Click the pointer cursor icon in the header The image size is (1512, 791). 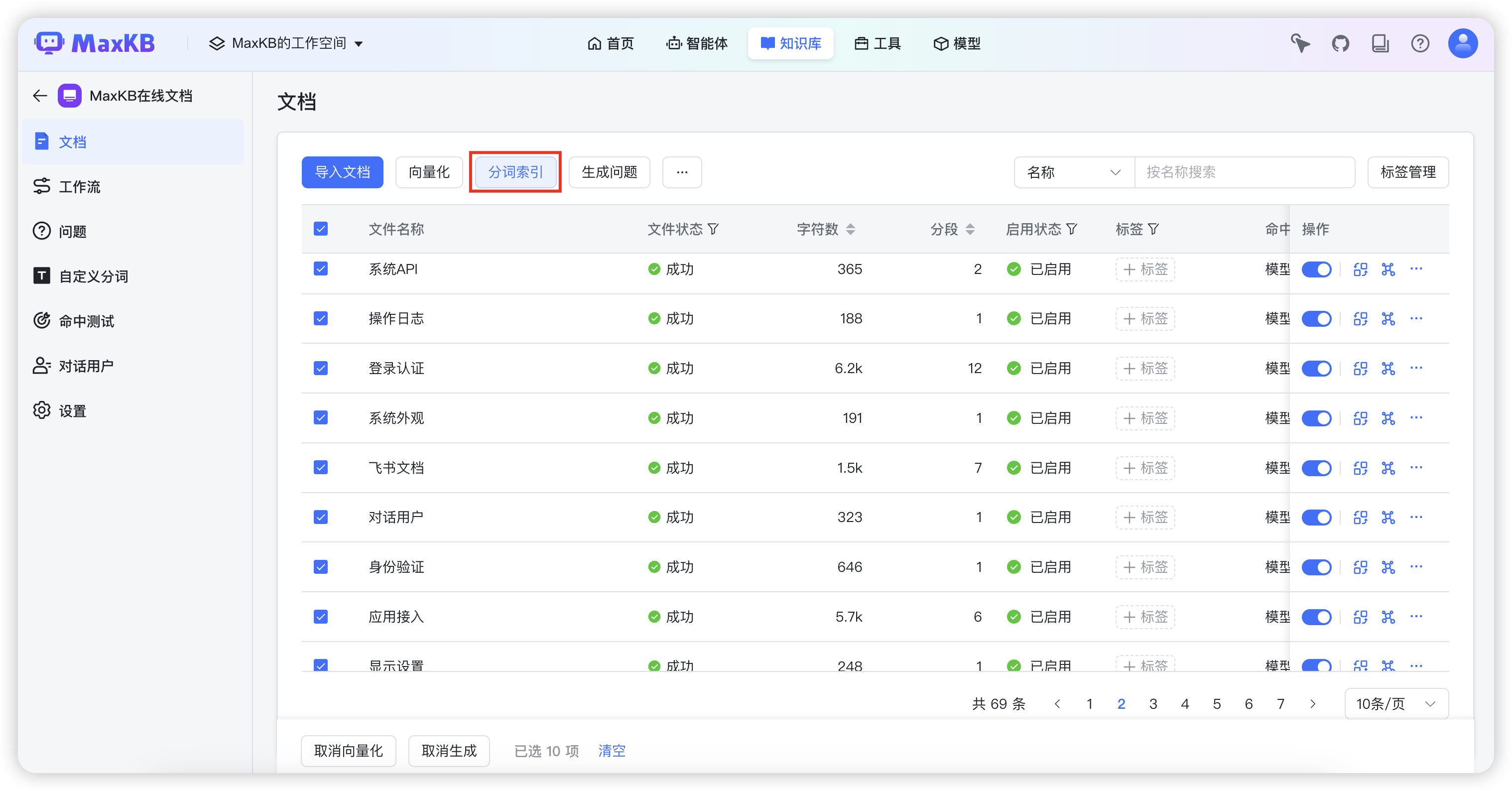pos(1300,43)
